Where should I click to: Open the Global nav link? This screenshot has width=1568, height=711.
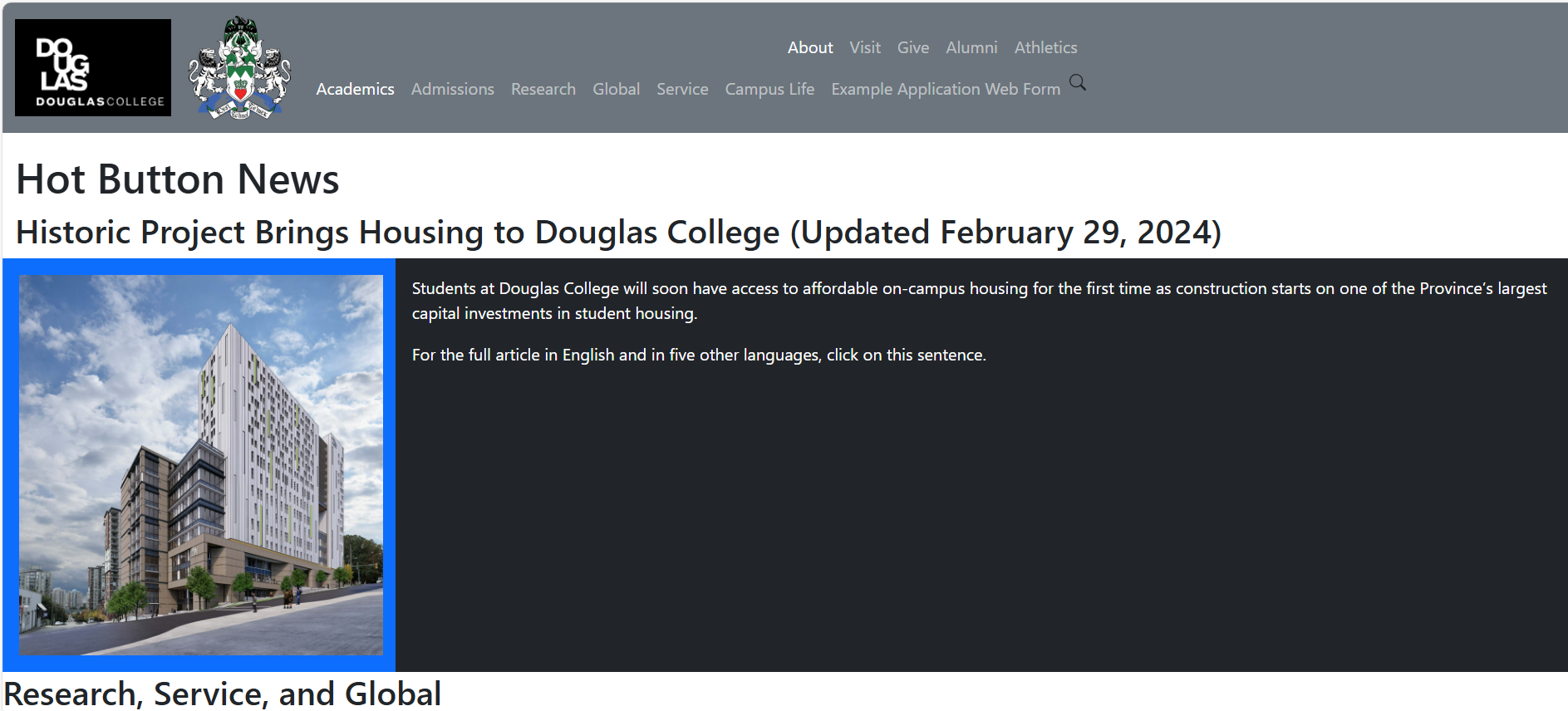616,90
